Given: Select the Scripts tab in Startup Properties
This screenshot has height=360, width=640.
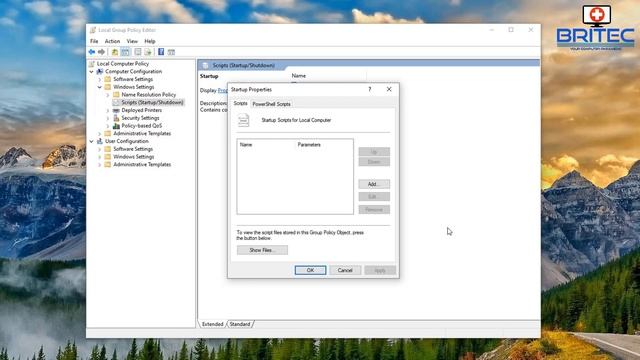Looking at the screenshot, I should (x=240, y=103).
